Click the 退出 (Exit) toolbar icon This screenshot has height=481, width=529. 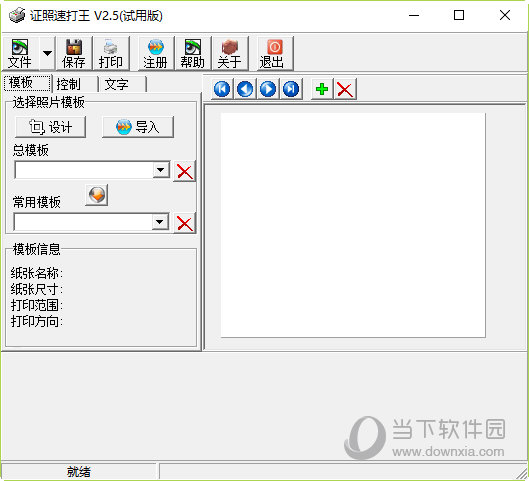pos(275,53)
